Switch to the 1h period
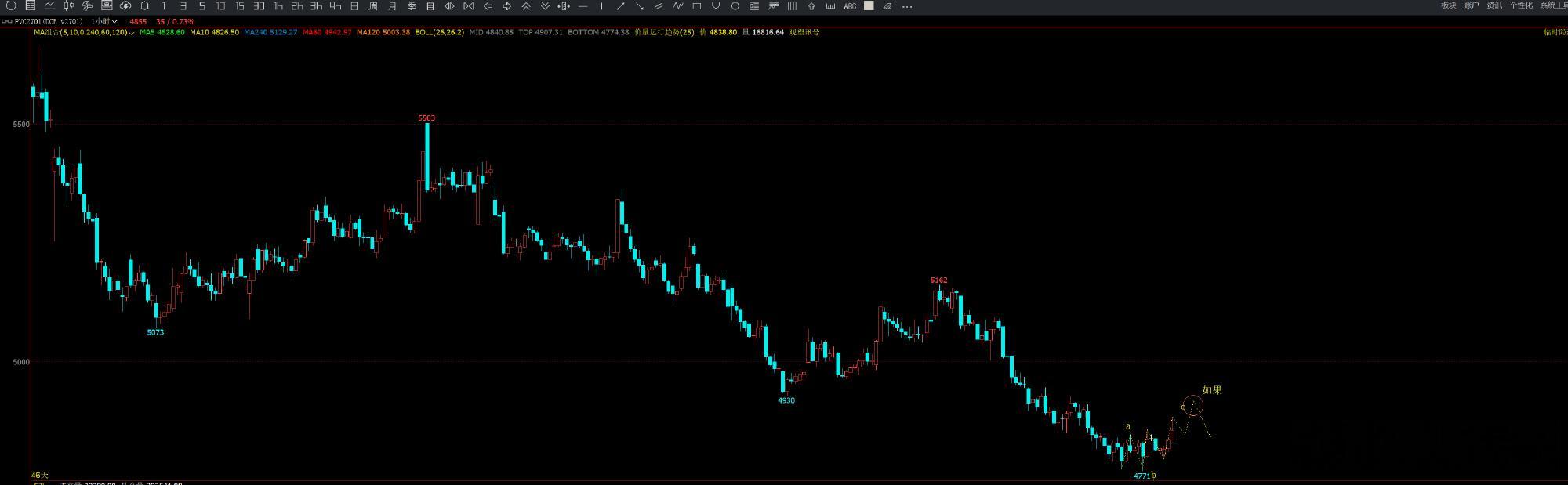 pos(278,5)
